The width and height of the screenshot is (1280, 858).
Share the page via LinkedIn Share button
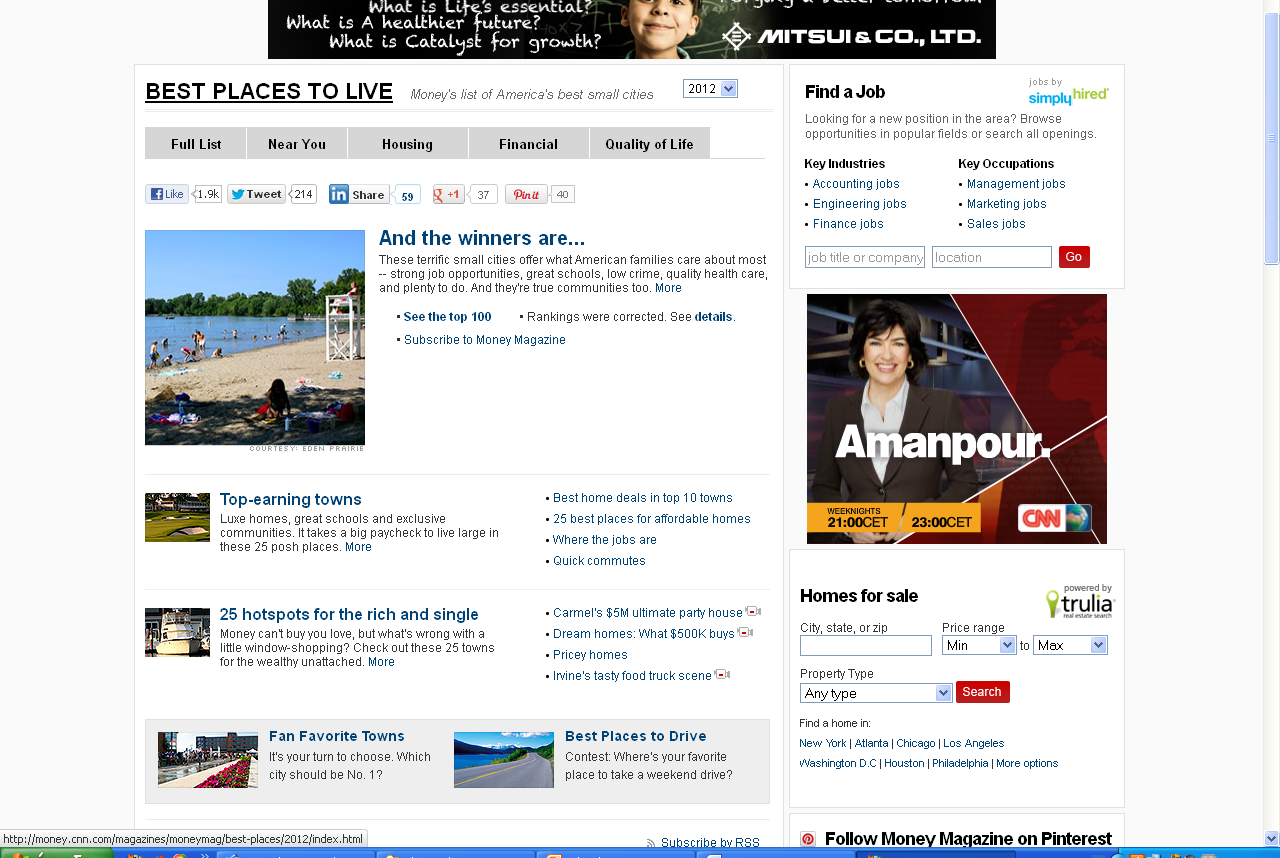tap(359, 195)
